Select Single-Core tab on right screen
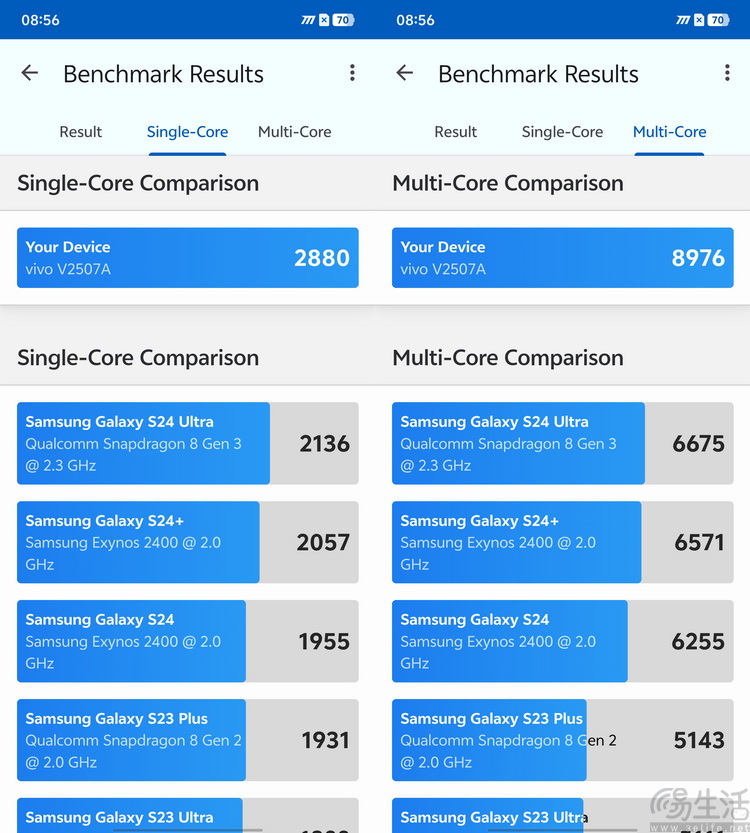Image resolution: width=750 pixels, height=833 pixels. [x=562, y=132]
